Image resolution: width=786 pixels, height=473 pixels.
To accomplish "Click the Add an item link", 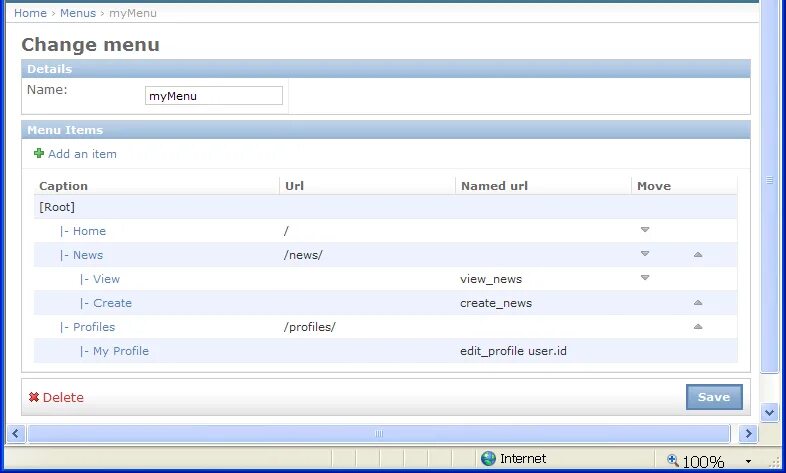I will coord(82,154).
